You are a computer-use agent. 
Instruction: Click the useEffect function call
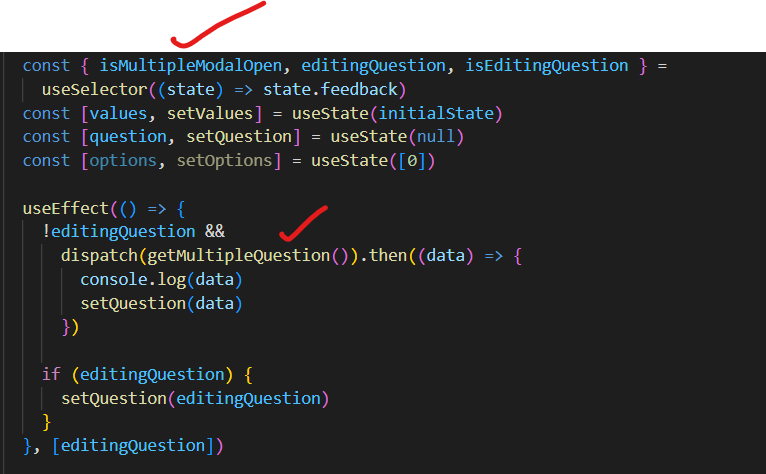pos(66,208)
